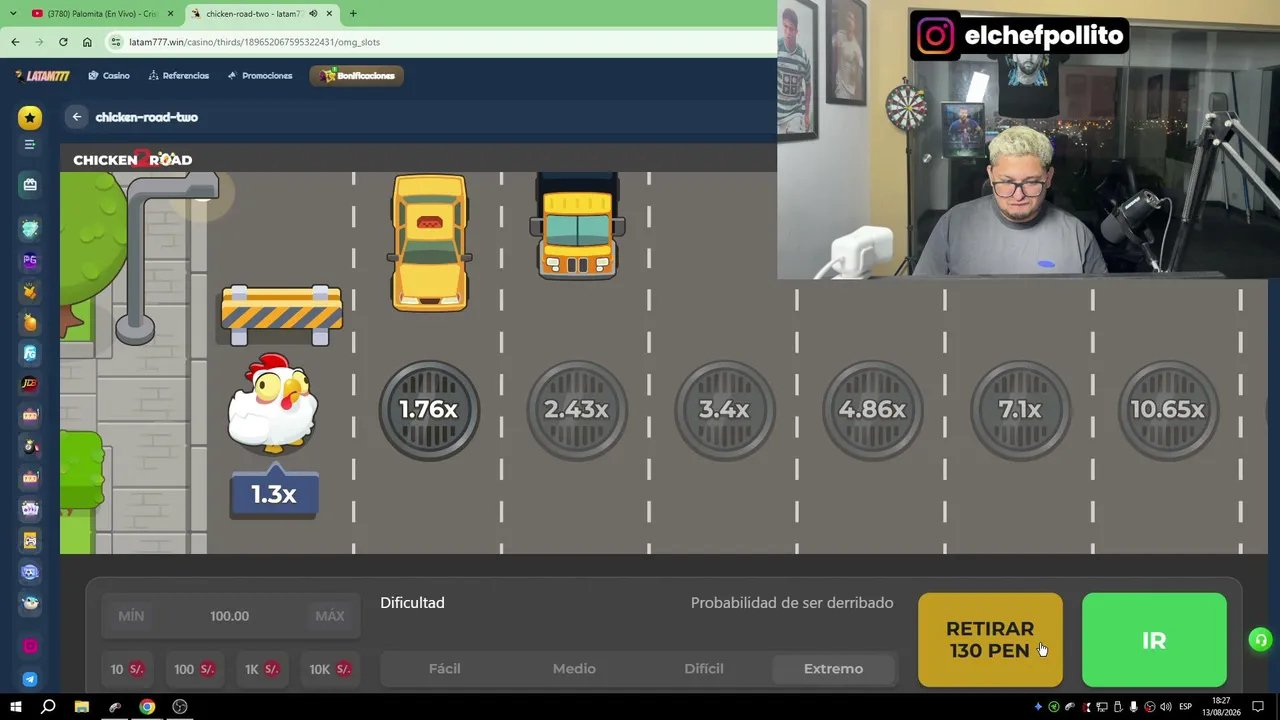1280x720 pixels.
Task: Reload the page with the refresh icon
Action: click(x=63, y=42)
